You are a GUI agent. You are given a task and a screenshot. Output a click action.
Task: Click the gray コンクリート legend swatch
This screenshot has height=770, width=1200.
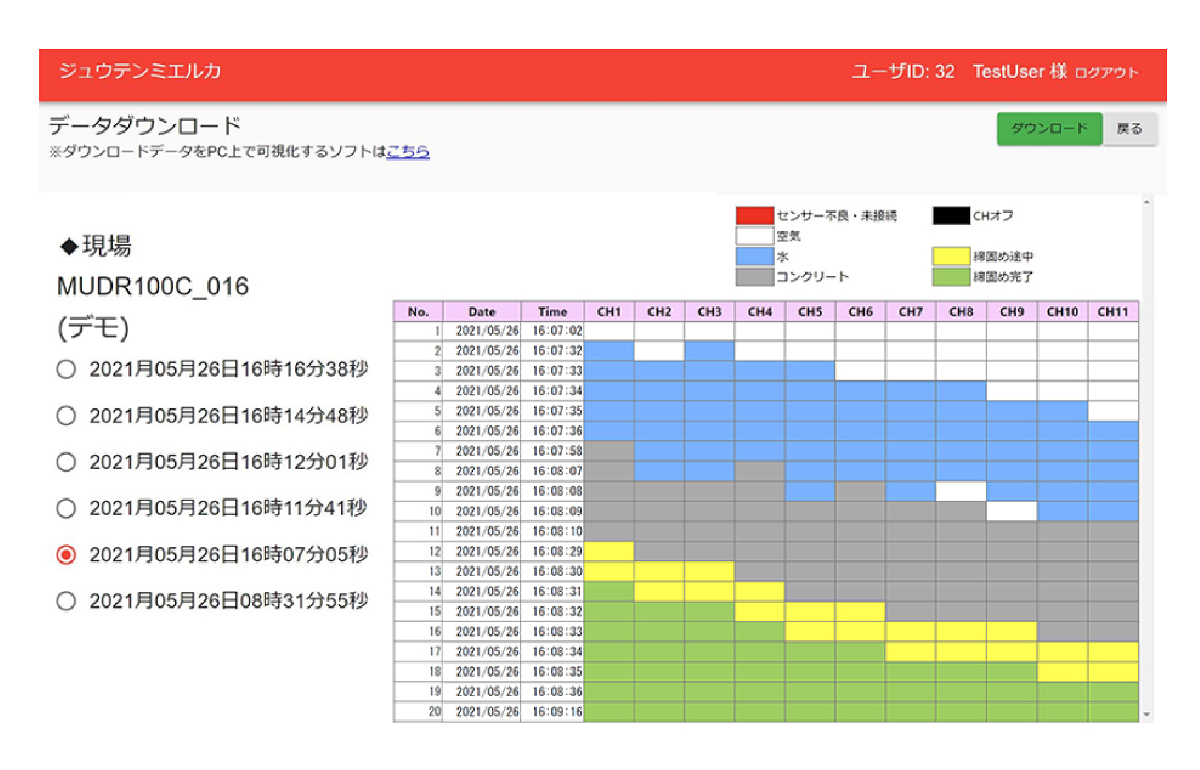(754, 277)
